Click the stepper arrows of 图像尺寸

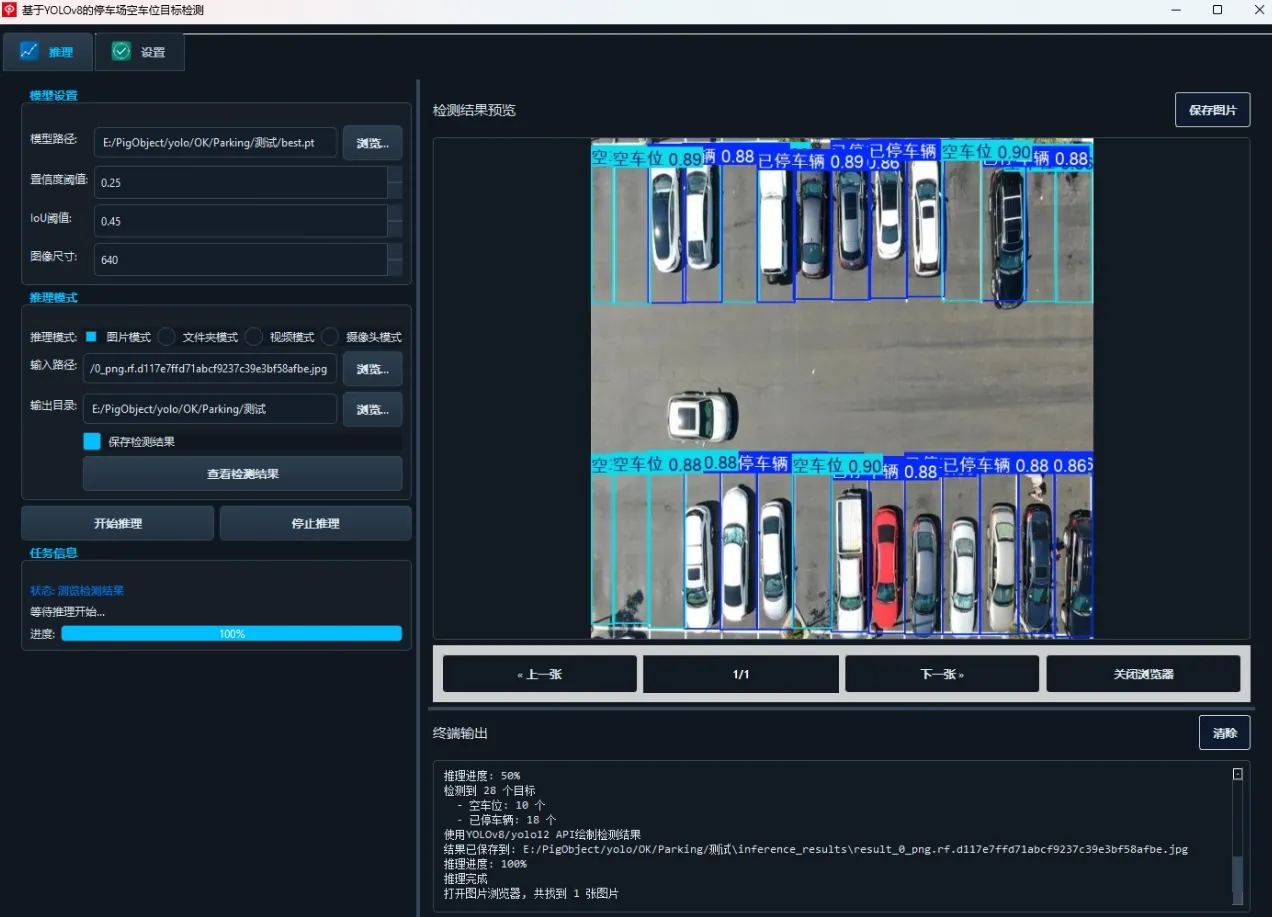395,259
